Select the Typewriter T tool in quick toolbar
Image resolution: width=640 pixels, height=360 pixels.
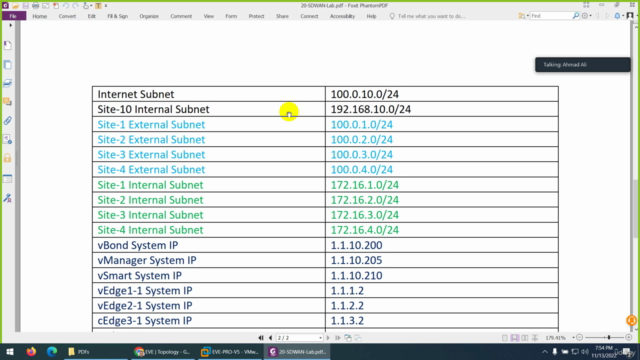coord(98,6)
